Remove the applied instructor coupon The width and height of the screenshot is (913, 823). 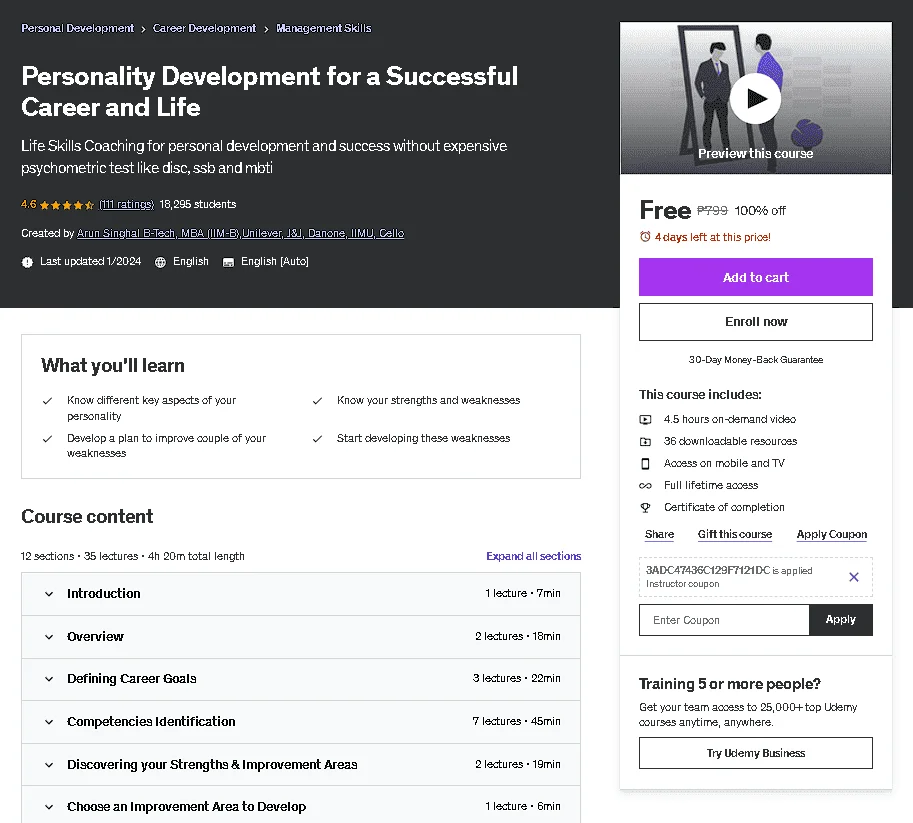(x=854, y=577)
